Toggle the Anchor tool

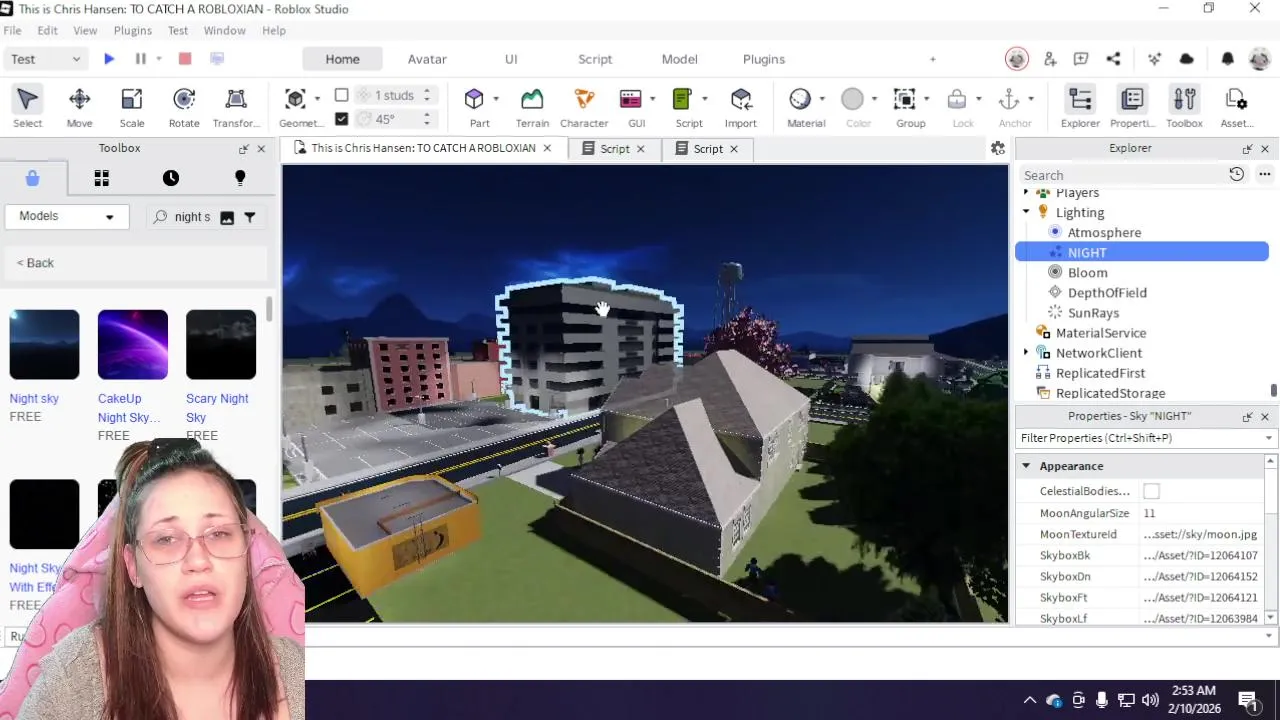click(x=1009, y=99)
